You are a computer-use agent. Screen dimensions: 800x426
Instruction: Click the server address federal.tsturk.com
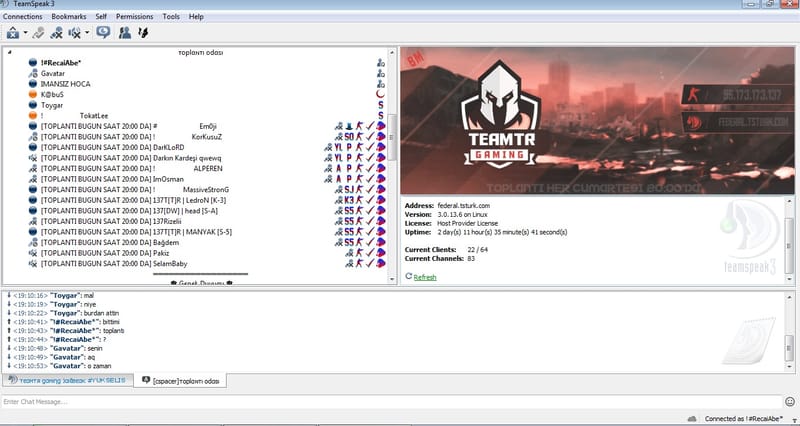click(463, 206)
